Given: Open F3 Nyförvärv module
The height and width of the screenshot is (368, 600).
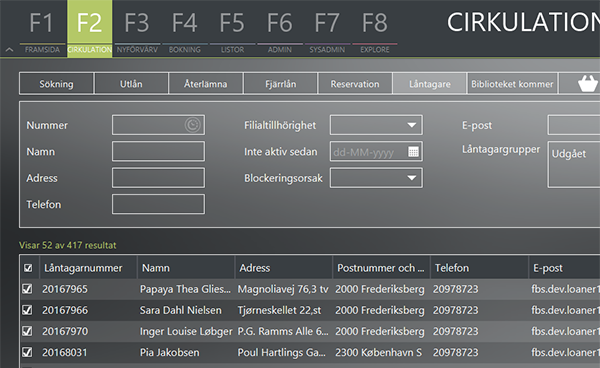Looking at the screenshot, I should 137,29.
